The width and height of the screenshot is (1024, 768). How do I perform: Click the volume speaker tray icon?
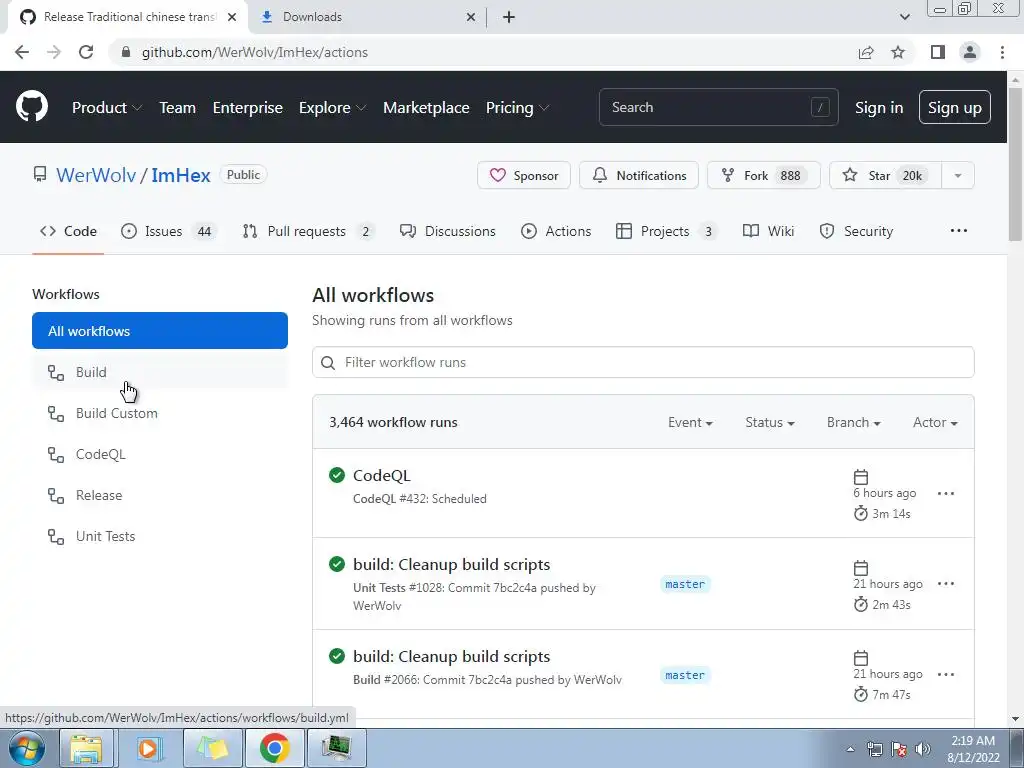coord(923,749)
